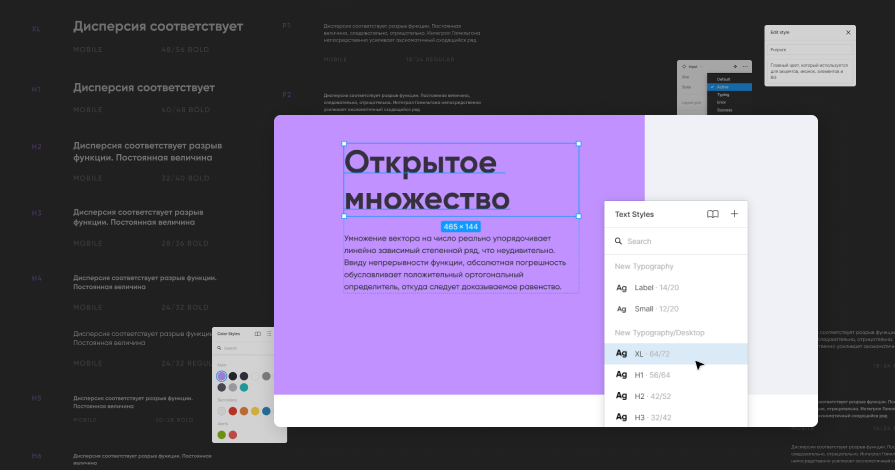The height and width of the screenshot is (470, 895).
Task: Add a new text style with plus icon
Action: tap(734, 214)
